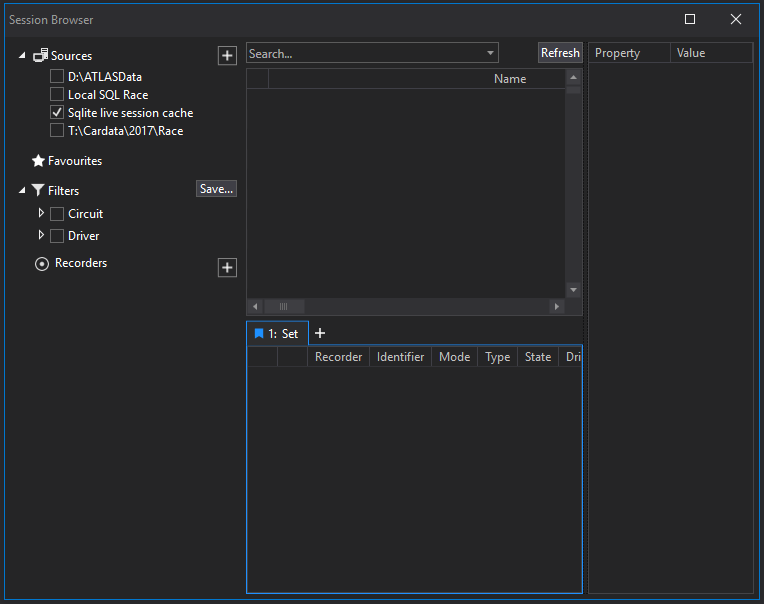Select the Filters label
Image resolution: width=764 pixels, height=604 pixels.
(x=63, y=190)
